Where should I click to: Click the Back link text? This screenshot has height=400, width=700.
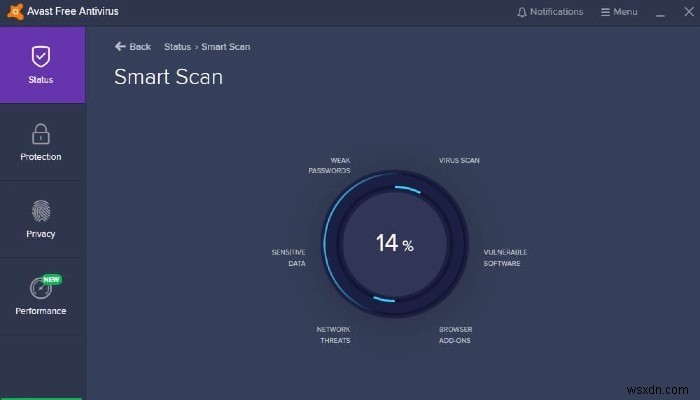tap(140, 46)
